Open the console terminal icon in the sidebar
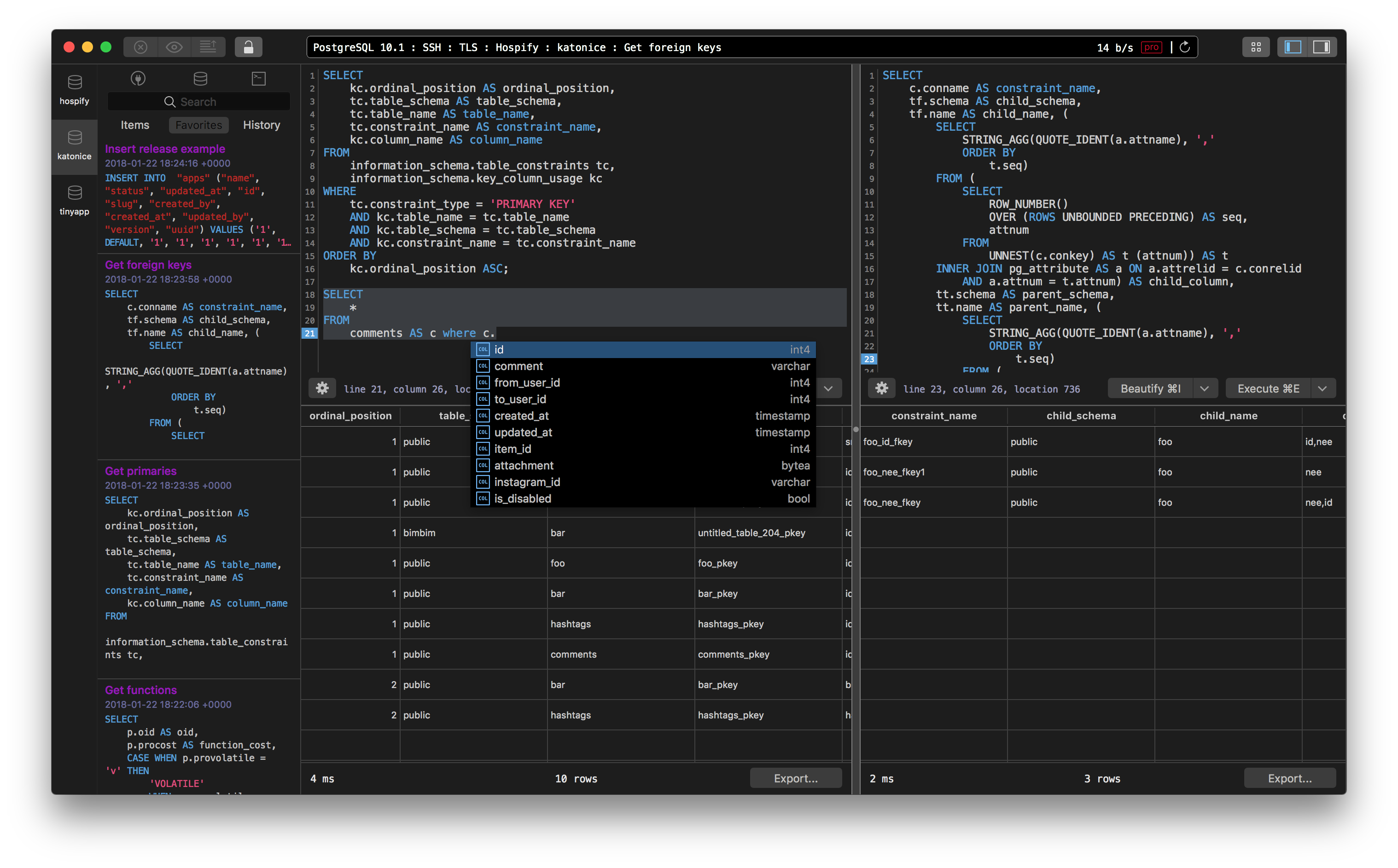1398x868 pixels. pyautogui.click(x=258, y=79)
